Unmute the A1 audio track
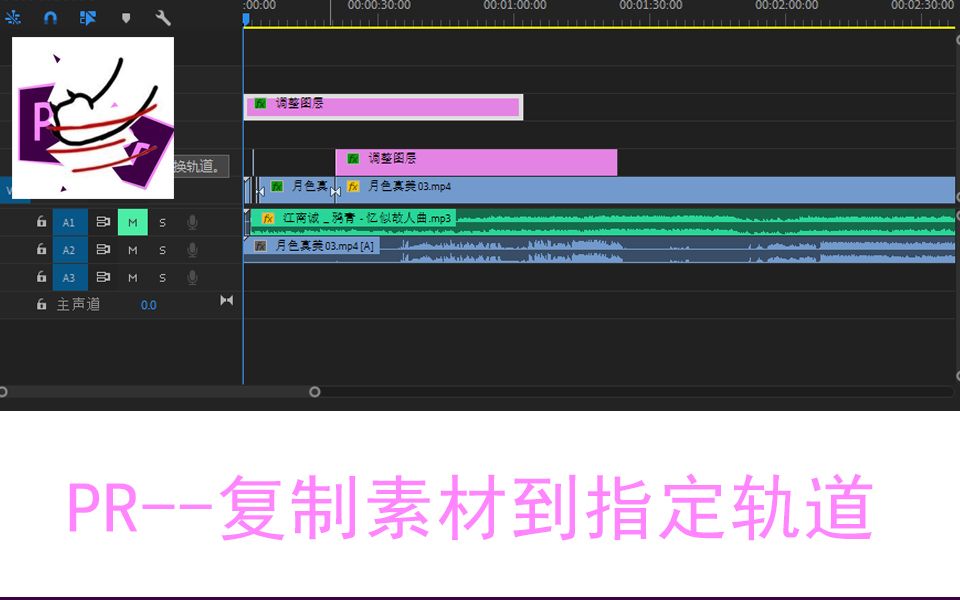This screenshot has width=960, height=600. [x=132, y=222]
